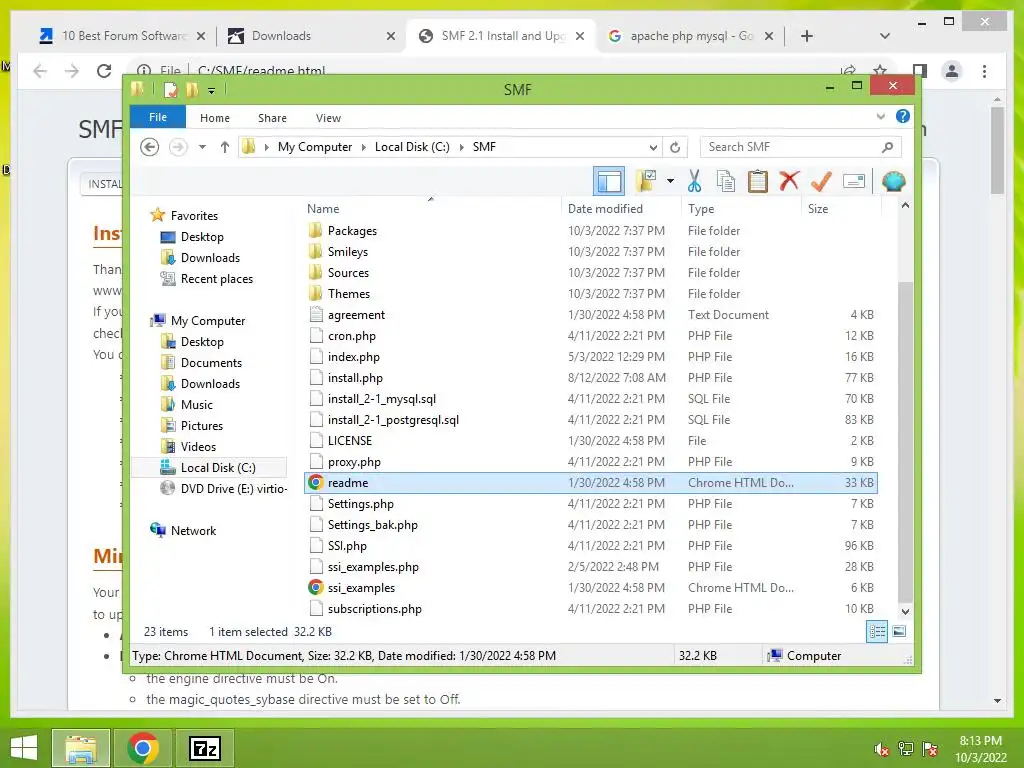Select My Computer tree node
This screenshot has width=1024, height=768.
pyautogui.click(x=208, y=321)
